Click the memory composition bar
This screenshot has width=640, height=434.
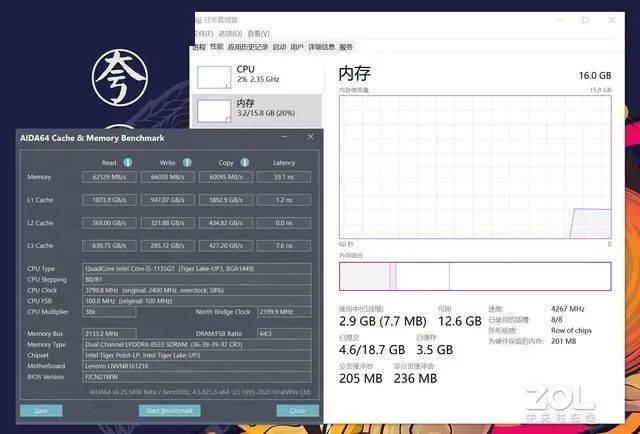(x=475, y=276)
